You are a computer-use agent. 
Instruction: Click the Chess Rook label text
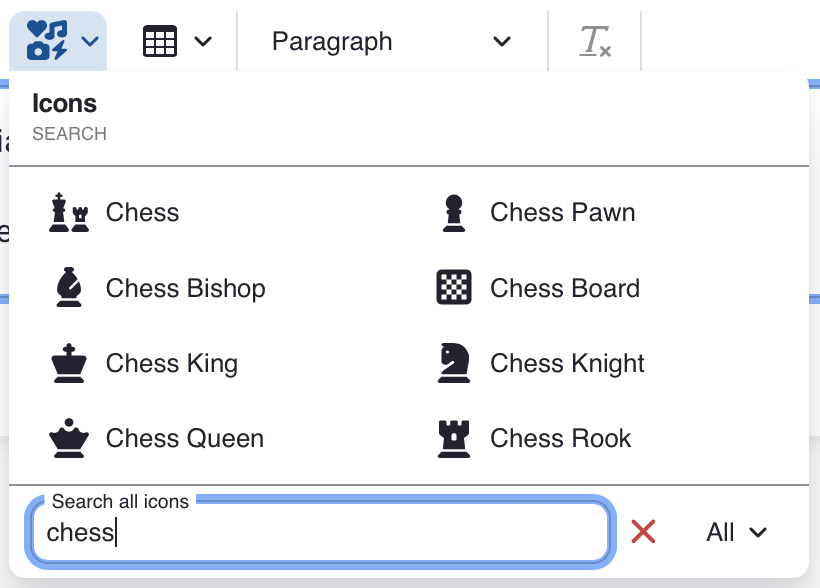(560, 438)
